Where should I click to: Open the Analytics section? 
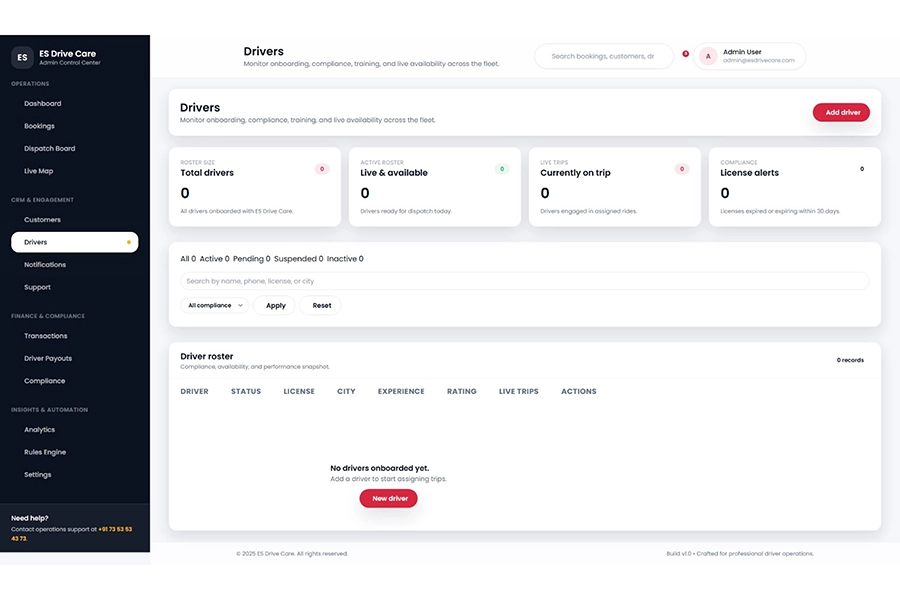39,429
